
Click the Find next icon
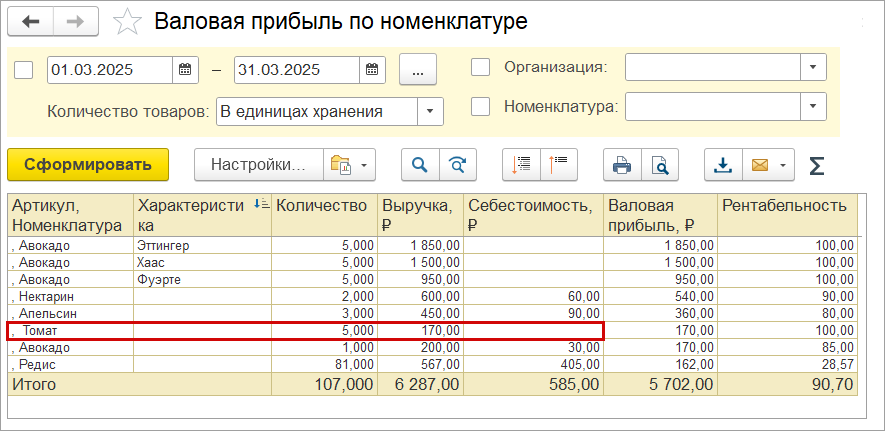(458, 165)
